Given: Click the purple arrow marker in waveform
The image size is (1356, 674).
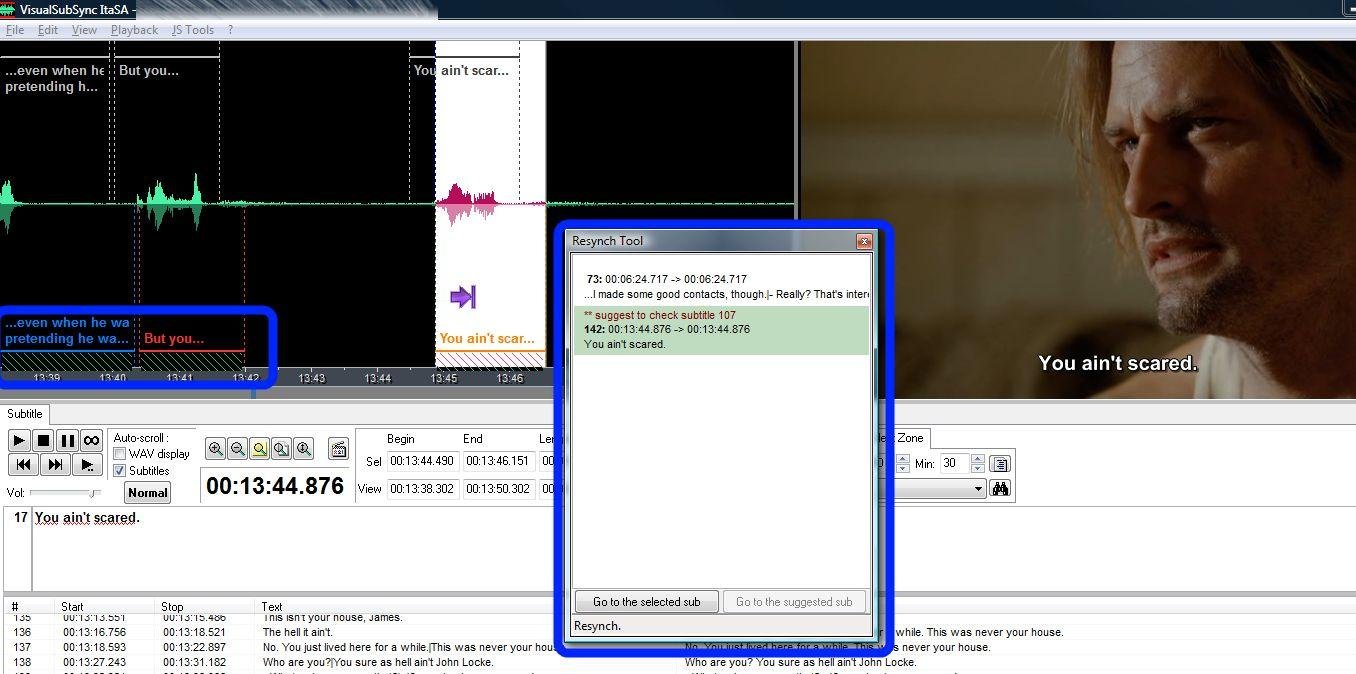Looking at the screenshot, I should tap(463, 296).
